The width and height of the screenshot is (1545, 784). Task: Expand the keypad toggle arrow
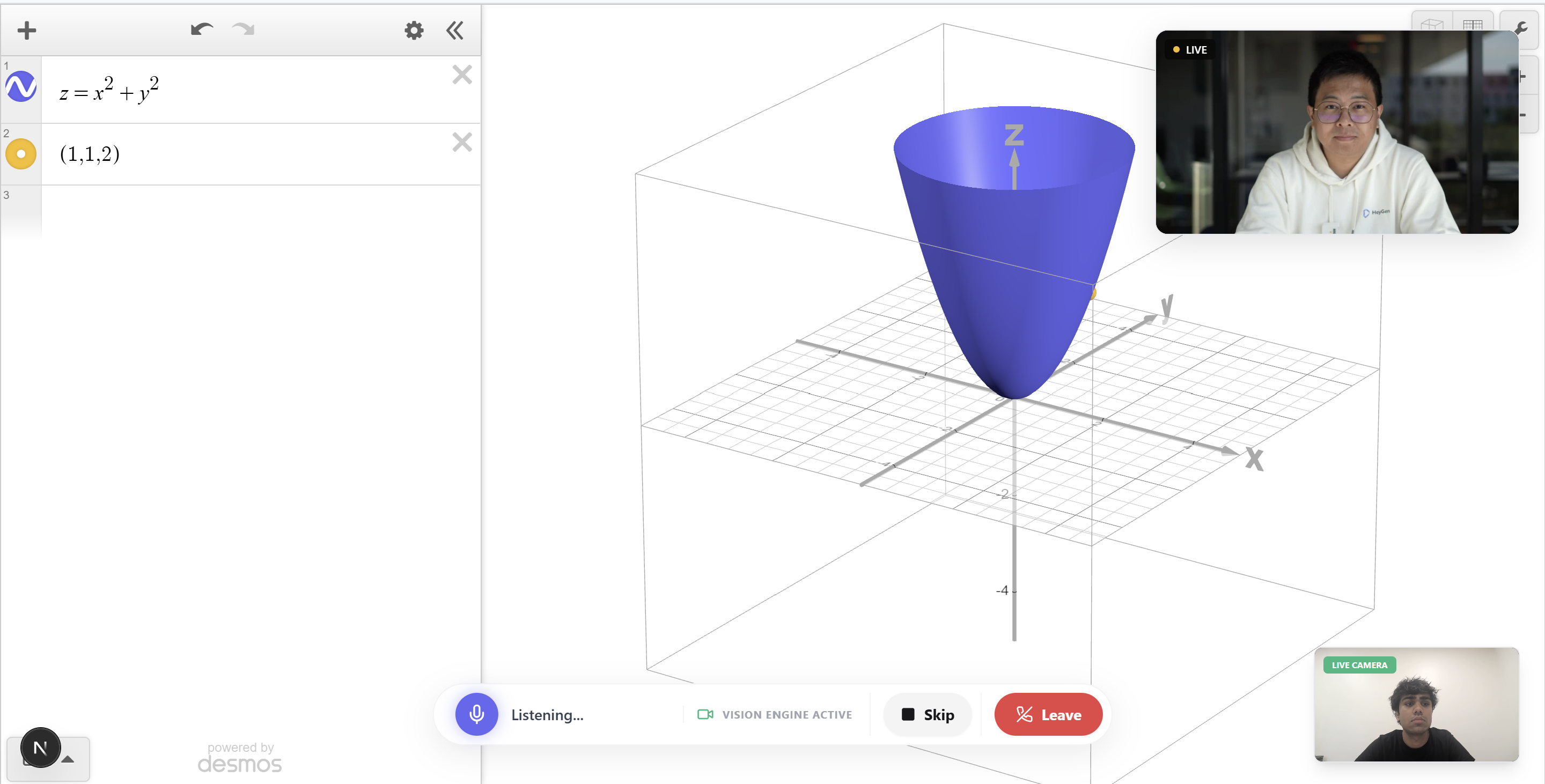[68, 759]
